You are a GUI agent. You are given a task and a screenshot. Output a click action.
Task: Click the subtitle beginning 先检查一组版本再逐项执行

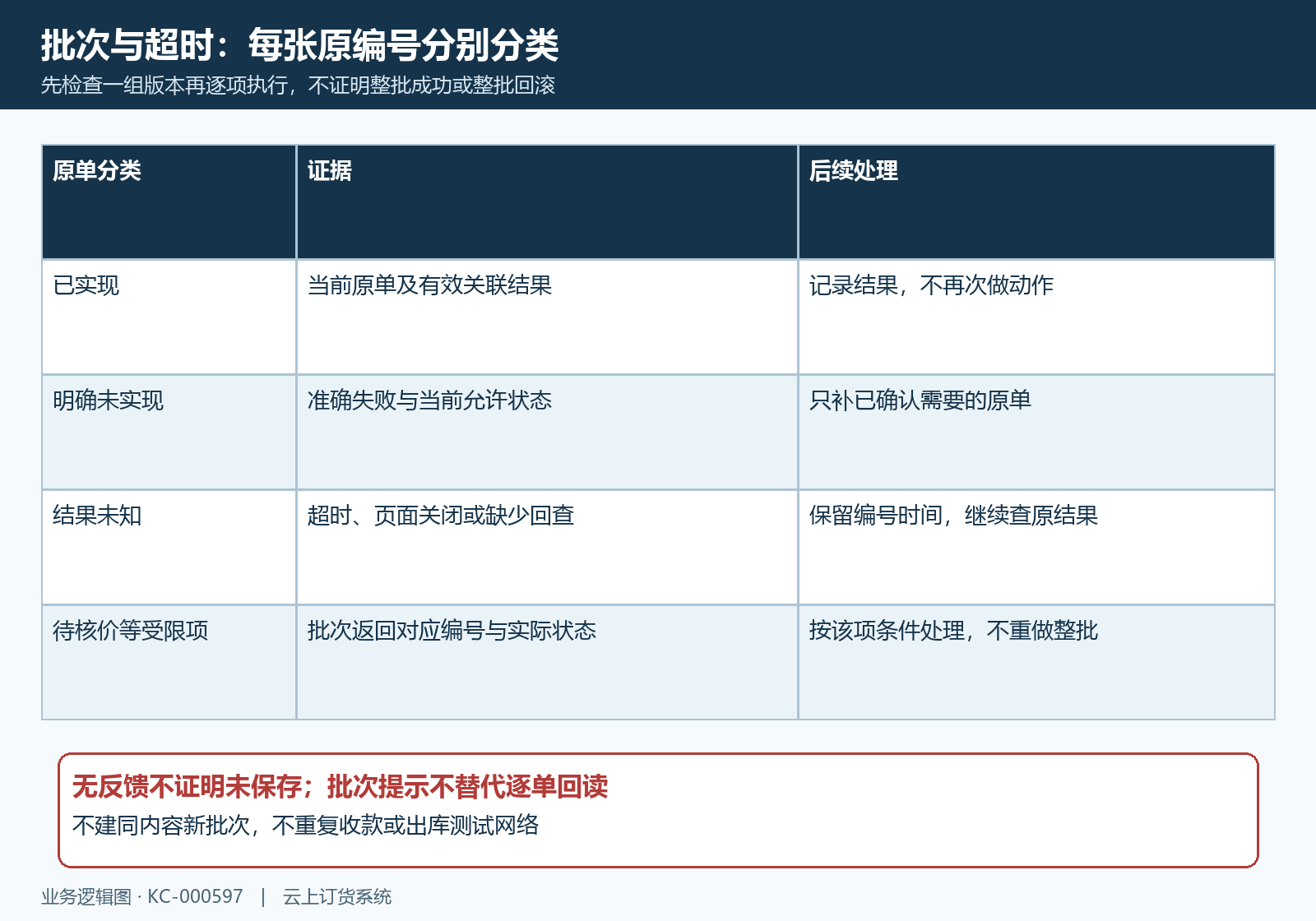tap(299, 85)
